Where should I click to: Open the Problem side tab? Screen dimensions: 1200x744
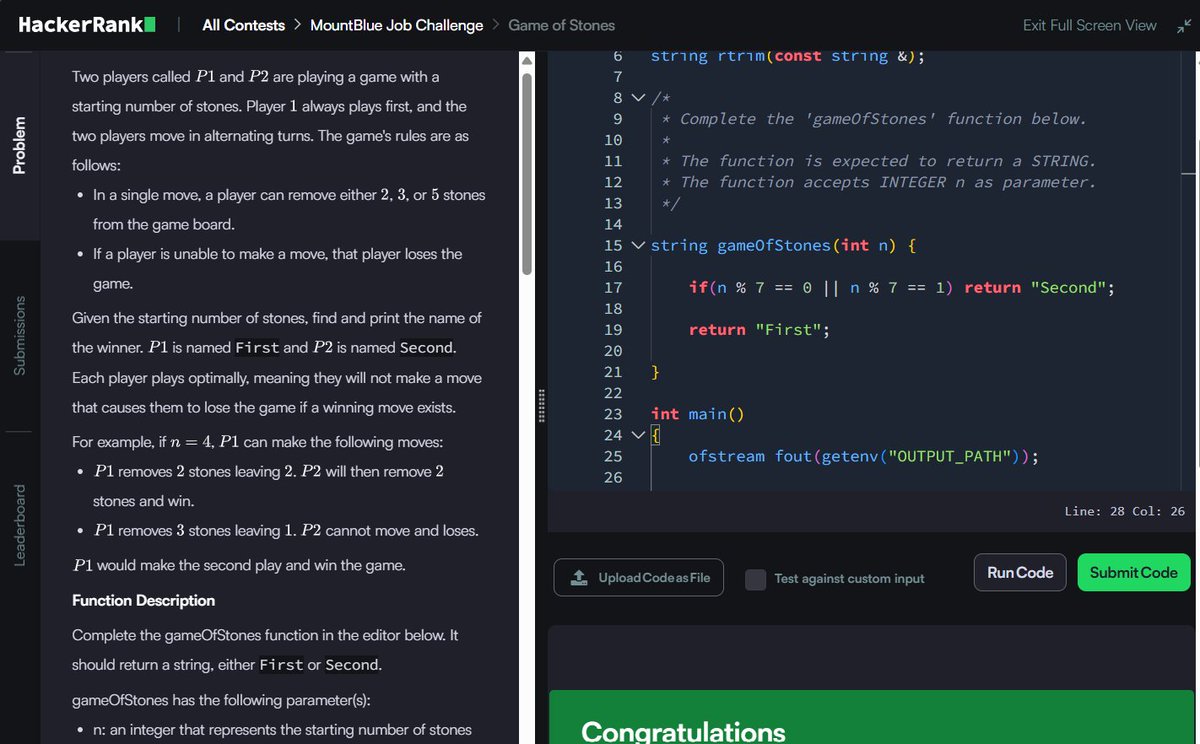(x=19, y=146)
